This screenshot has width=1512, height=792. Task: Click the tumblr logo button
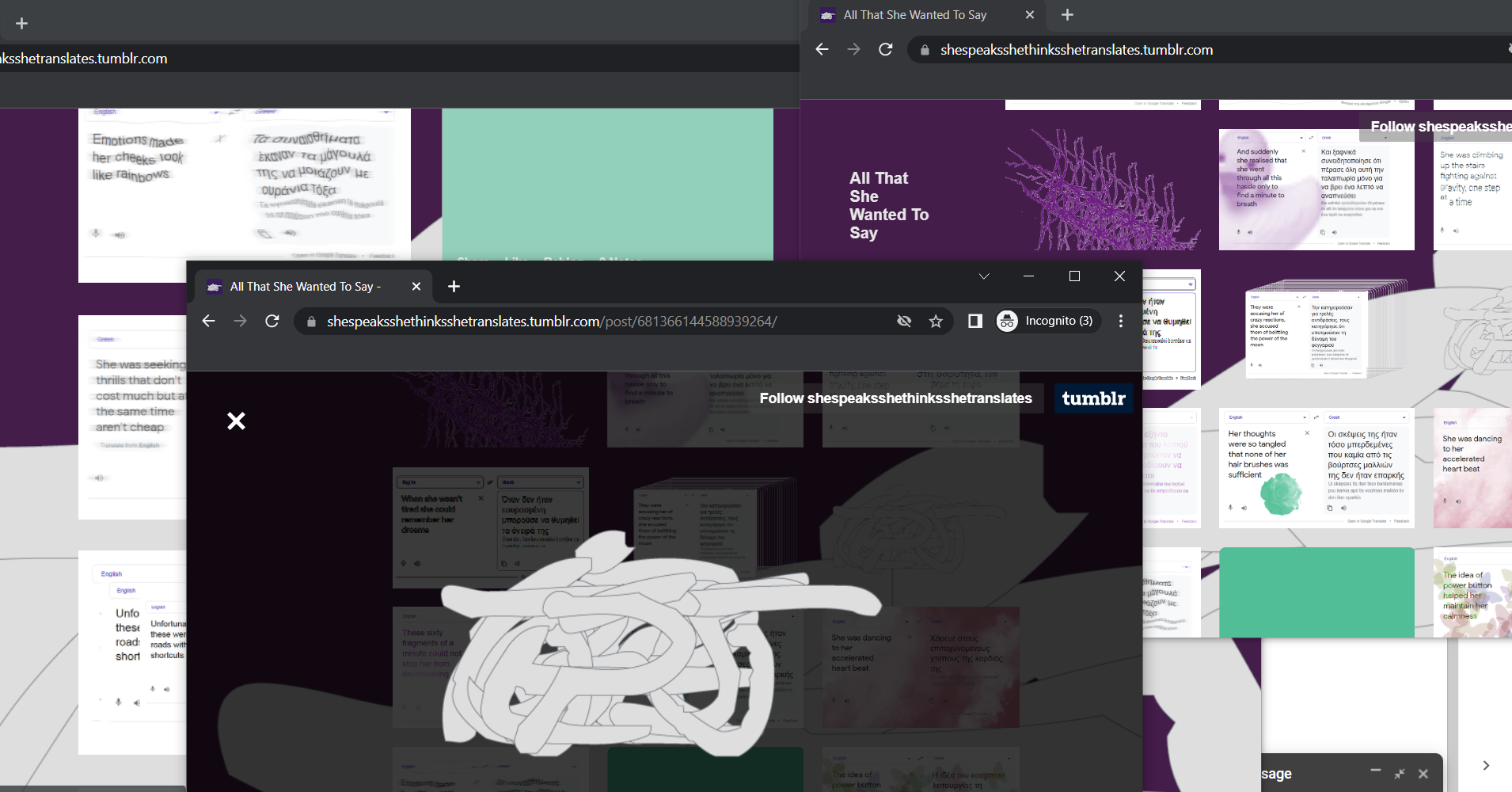coord(1093,398)
